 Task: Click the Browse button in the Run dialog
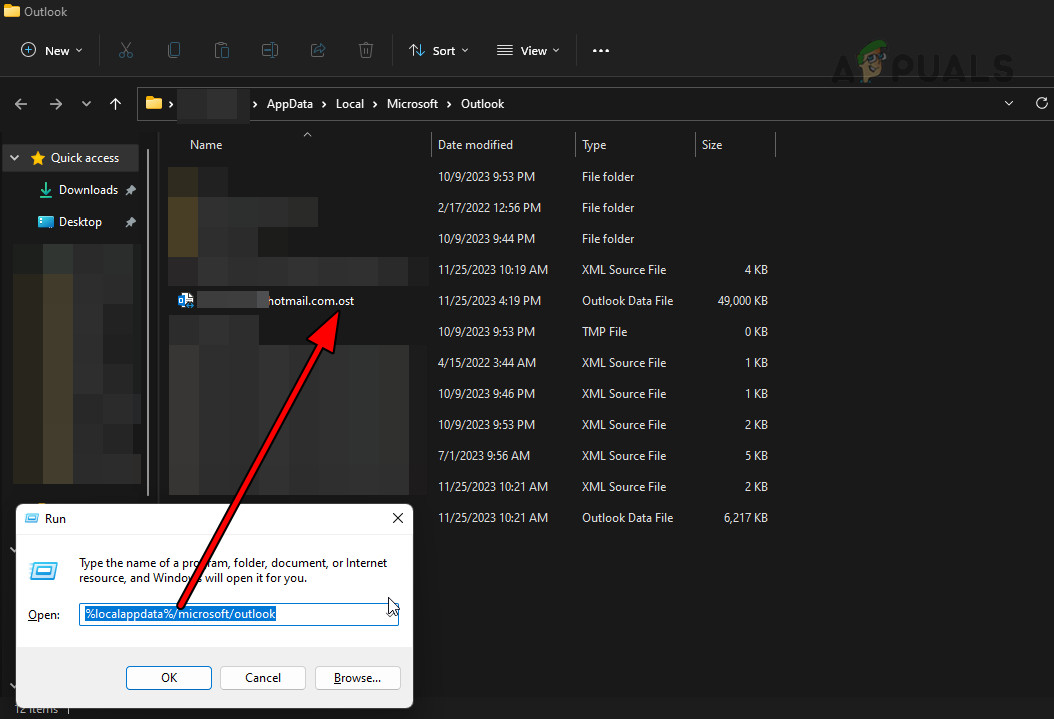tap(357, 678)
